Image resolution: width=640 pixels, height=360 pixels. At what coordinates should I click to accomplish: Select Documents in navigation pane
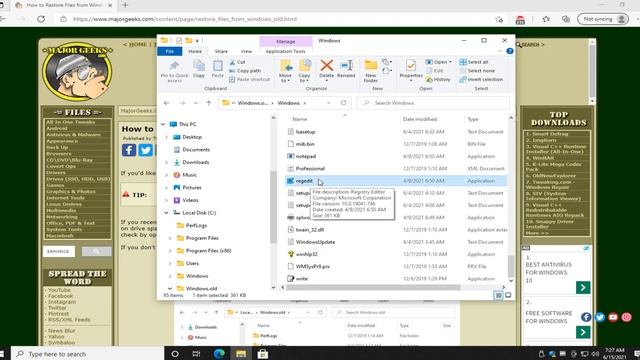196,150
